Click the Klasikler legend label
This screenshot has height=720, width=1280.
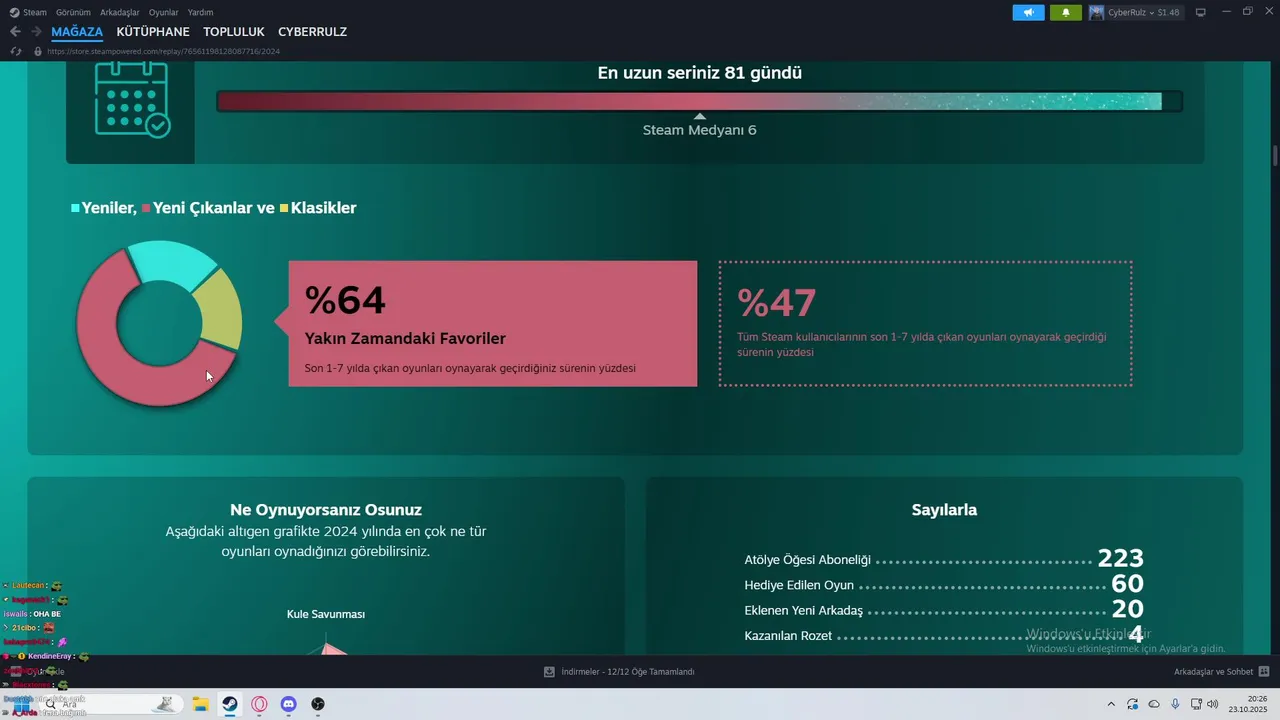tap(318, 208)
